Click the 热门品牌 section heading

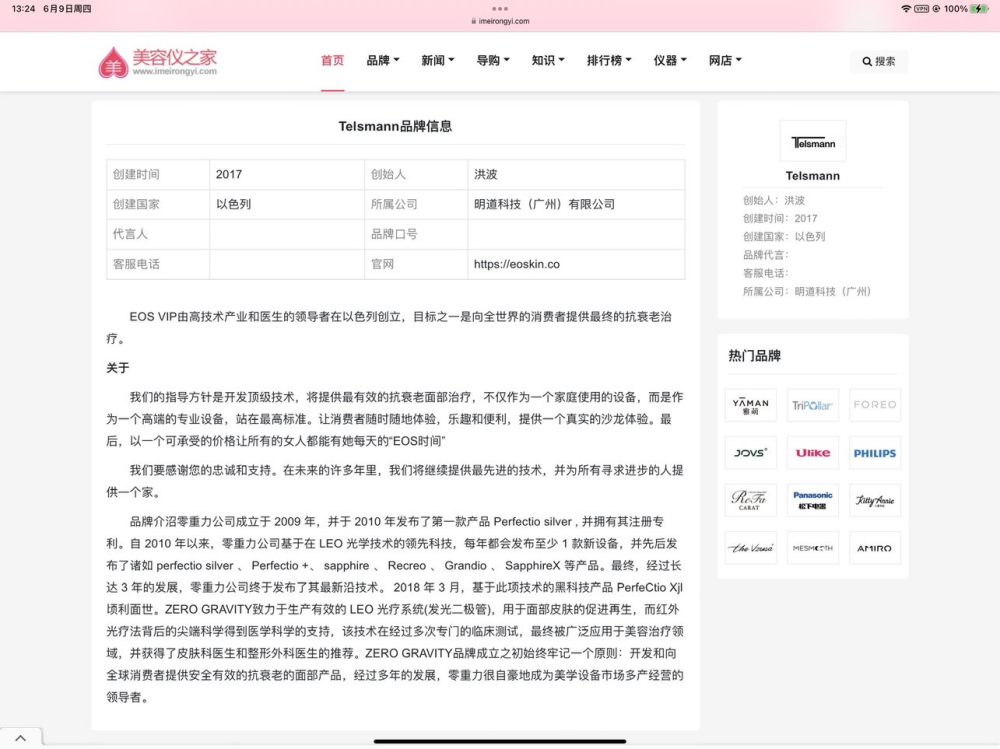754,356
